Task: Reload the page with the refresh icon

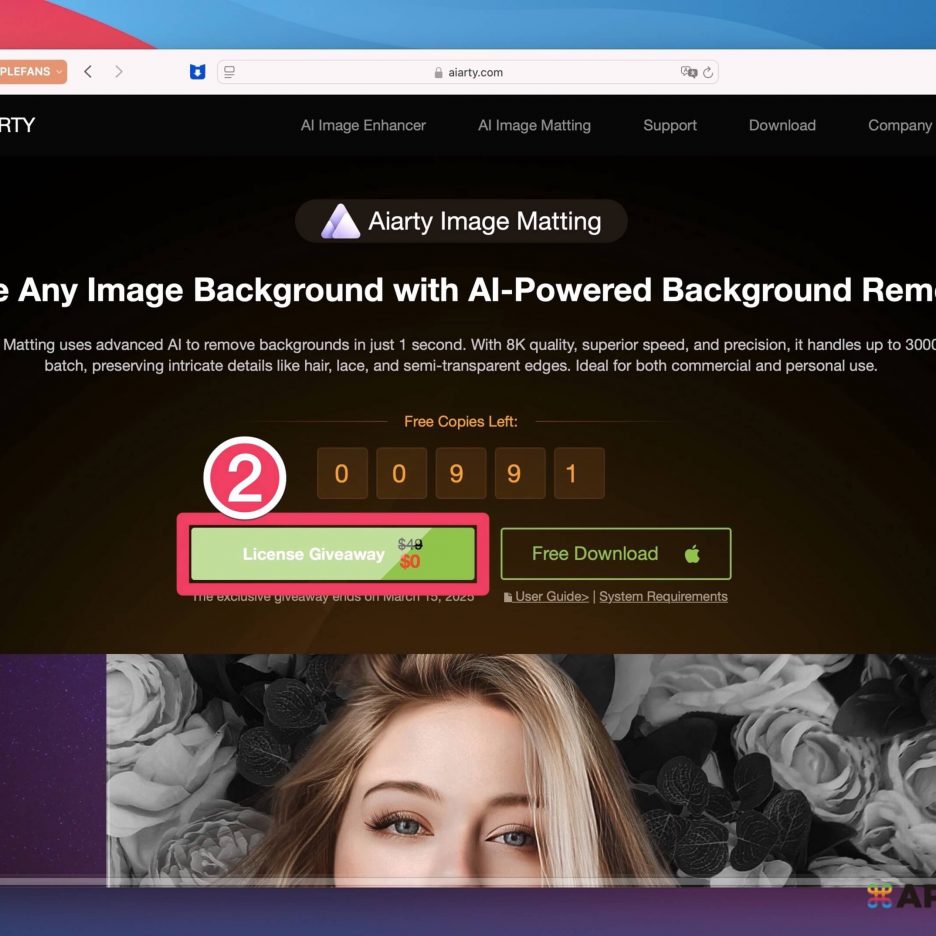Action: pos(708,72)
